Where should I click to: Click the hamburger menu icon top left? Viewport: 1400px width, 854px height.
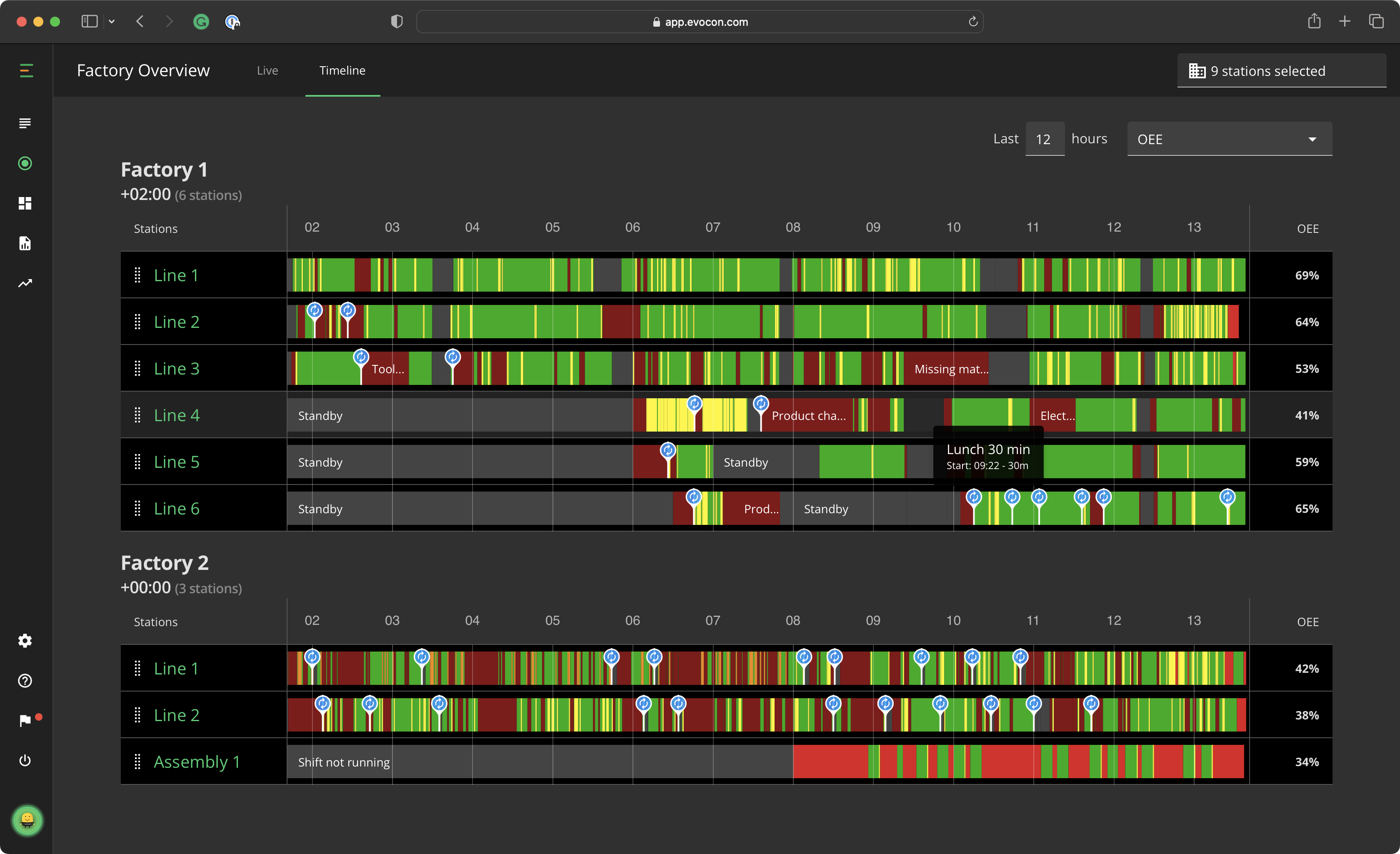27,70
